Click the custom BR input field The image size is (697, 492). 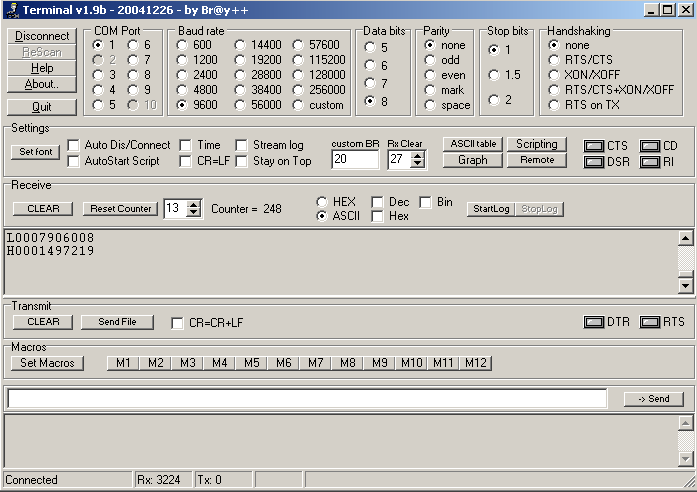354,159
